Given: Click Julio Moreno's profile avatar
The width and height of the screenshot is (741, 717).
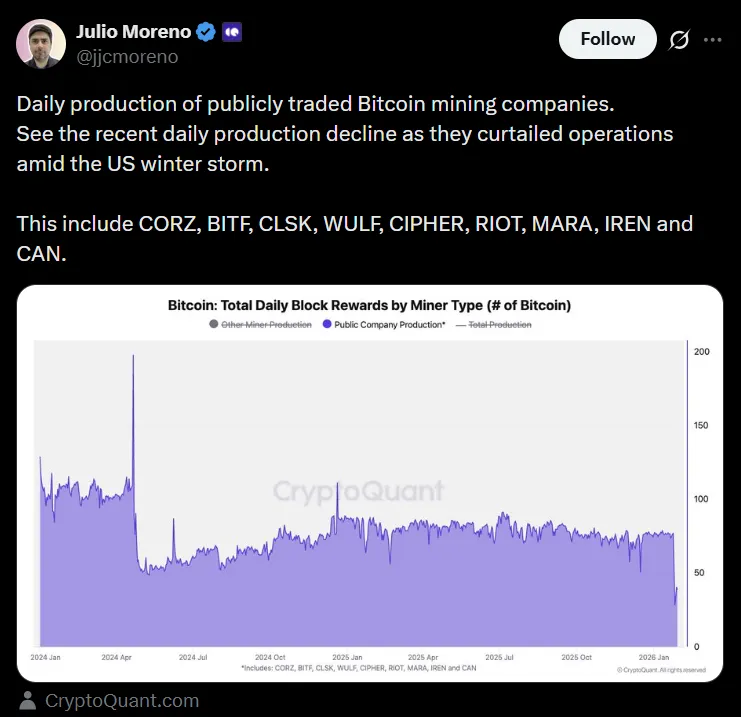Looking at the screenshot, I should [41, 44].
